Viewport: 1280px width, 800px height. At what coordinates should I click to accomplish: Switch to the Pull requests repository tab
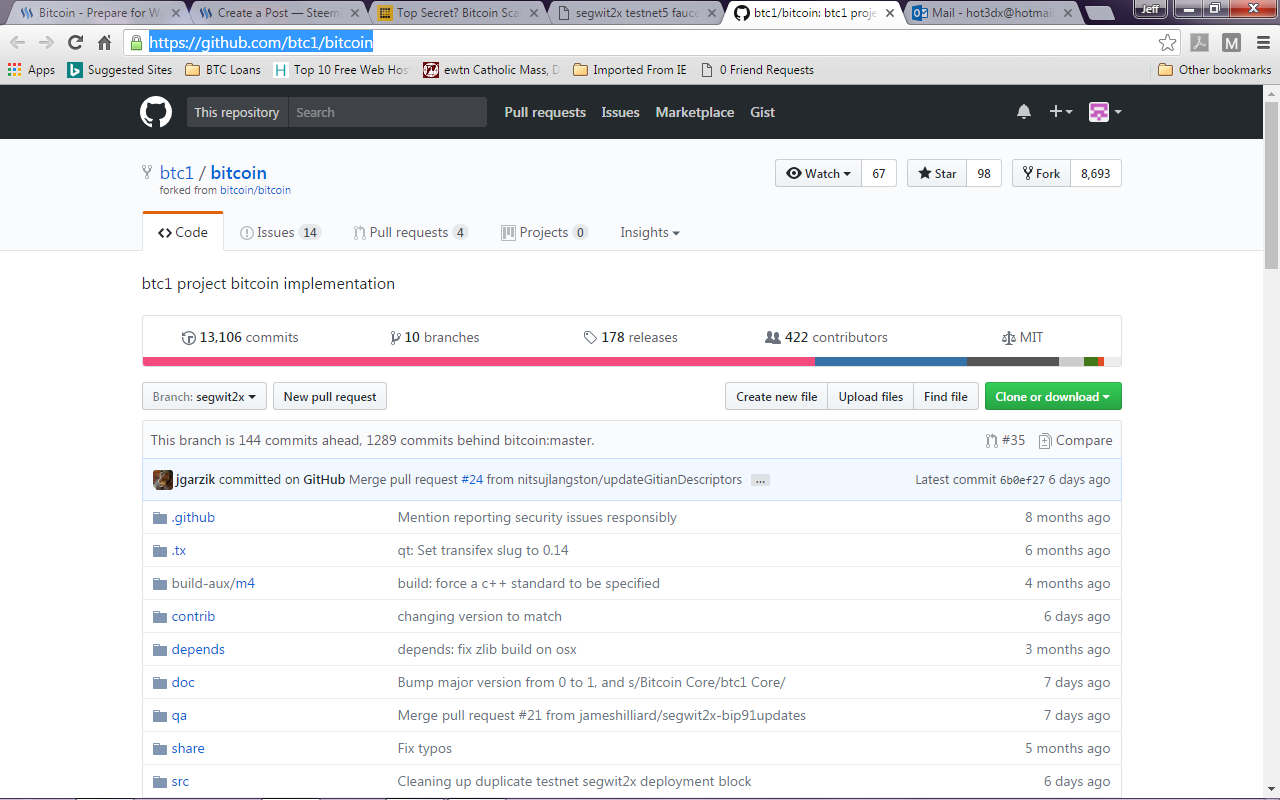pos(411,232)
